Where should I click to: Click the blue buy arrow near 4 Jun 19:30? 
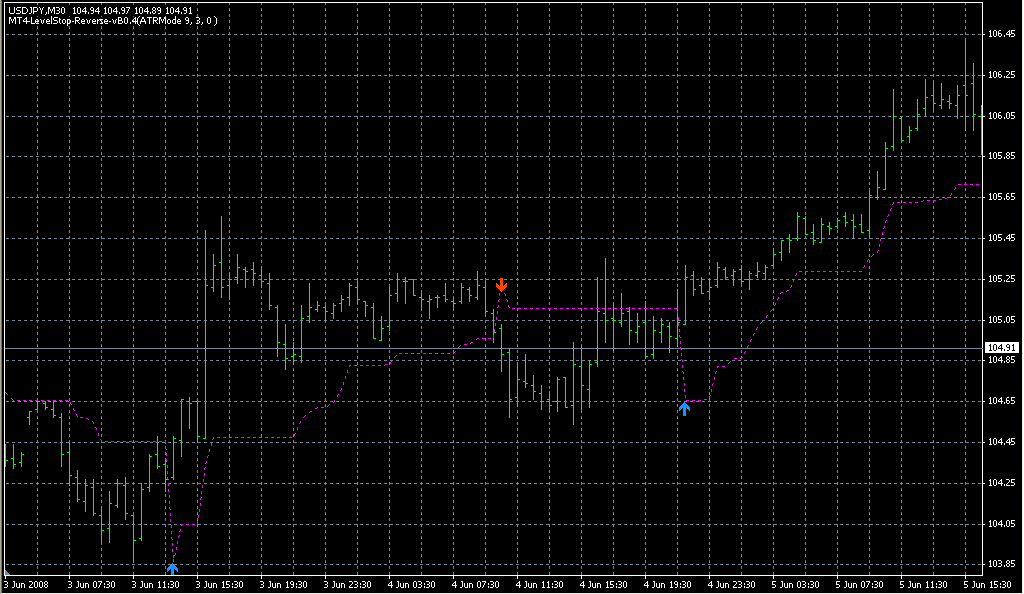[x=684, y=407]
